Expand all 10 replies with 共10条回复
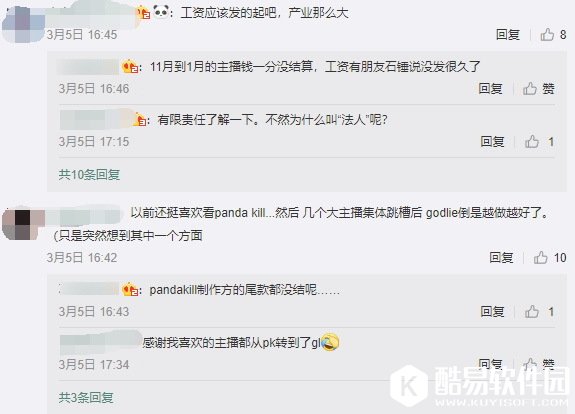 coord(89,175)
